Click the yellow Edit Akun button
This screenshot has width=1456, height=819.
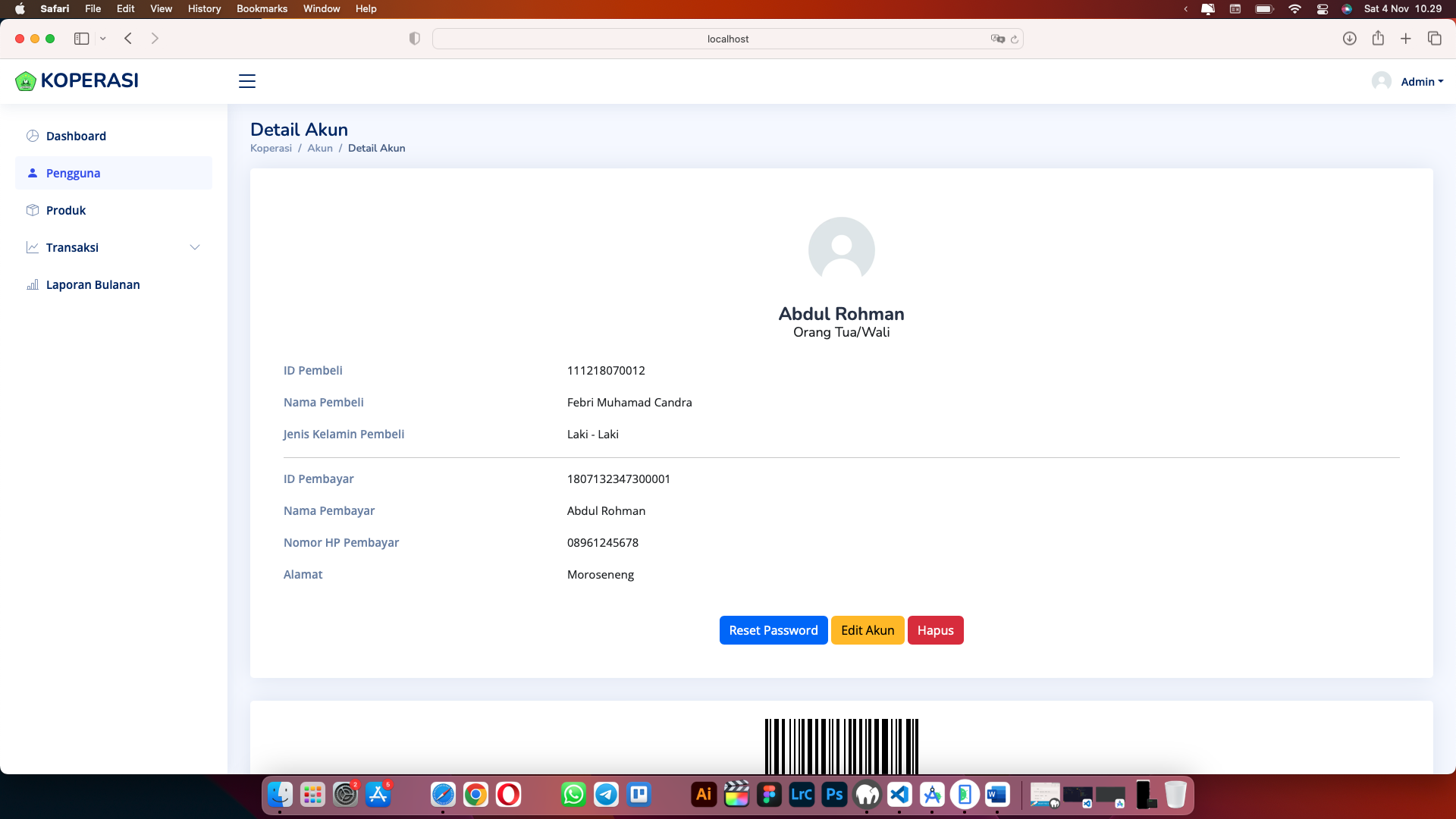867,630
